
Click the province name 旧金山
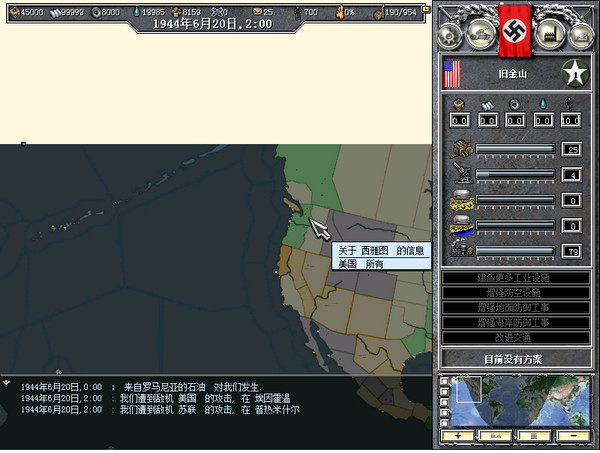pyautogui.click(x=512, y=74)
